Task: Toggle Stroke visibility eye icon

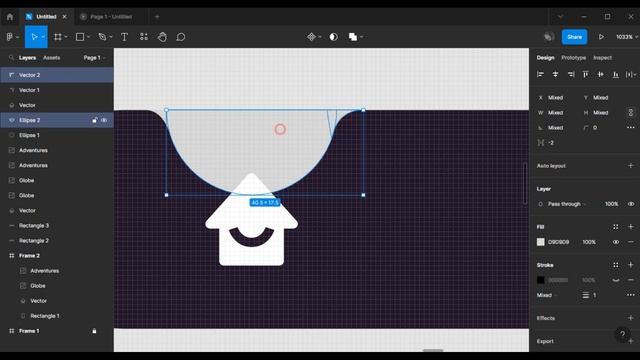Action: [616, 280]
